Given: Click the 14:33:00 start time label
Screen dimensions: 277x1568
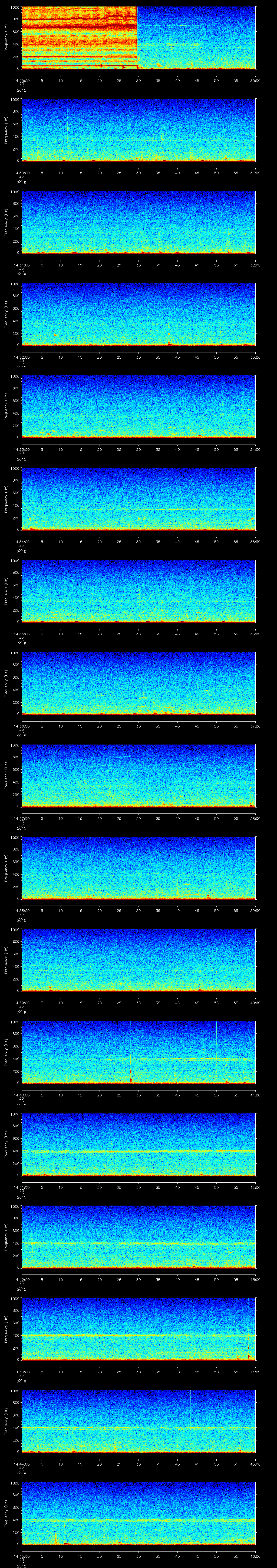Looking at the screenshot, I should coord(21,449).
